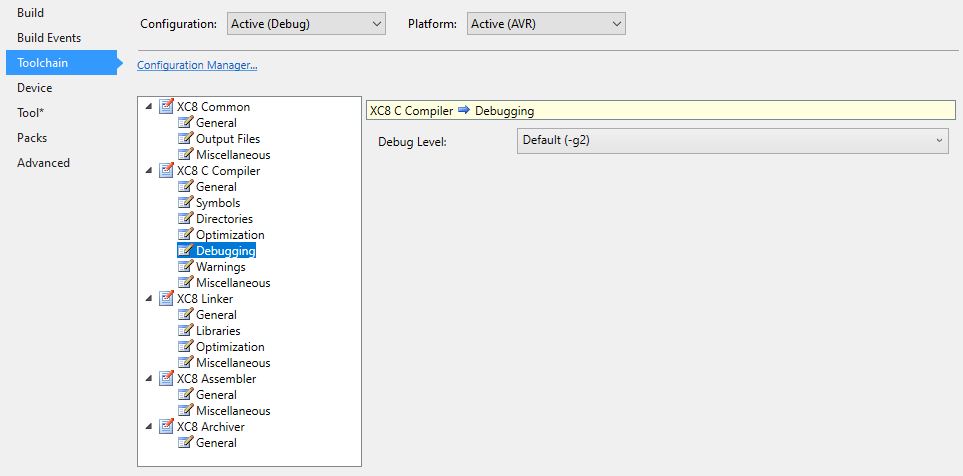Click the XC8 C Compiler folder icon
963x476 pixels.
tap(166, 171)
